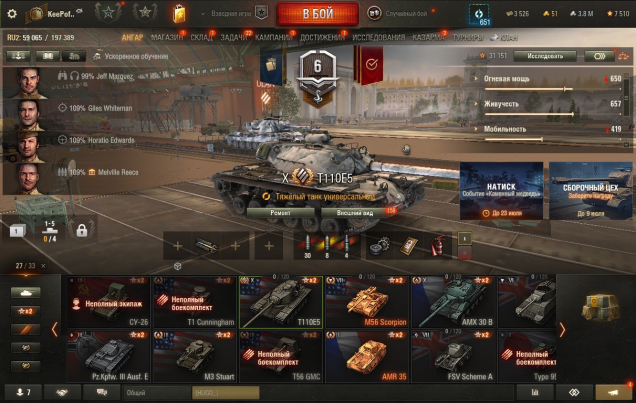Image resolution: width=636 pixels, height=403 pixels.
Task: Toggle accelerated crew training
Action: click(x=131, y=56)
